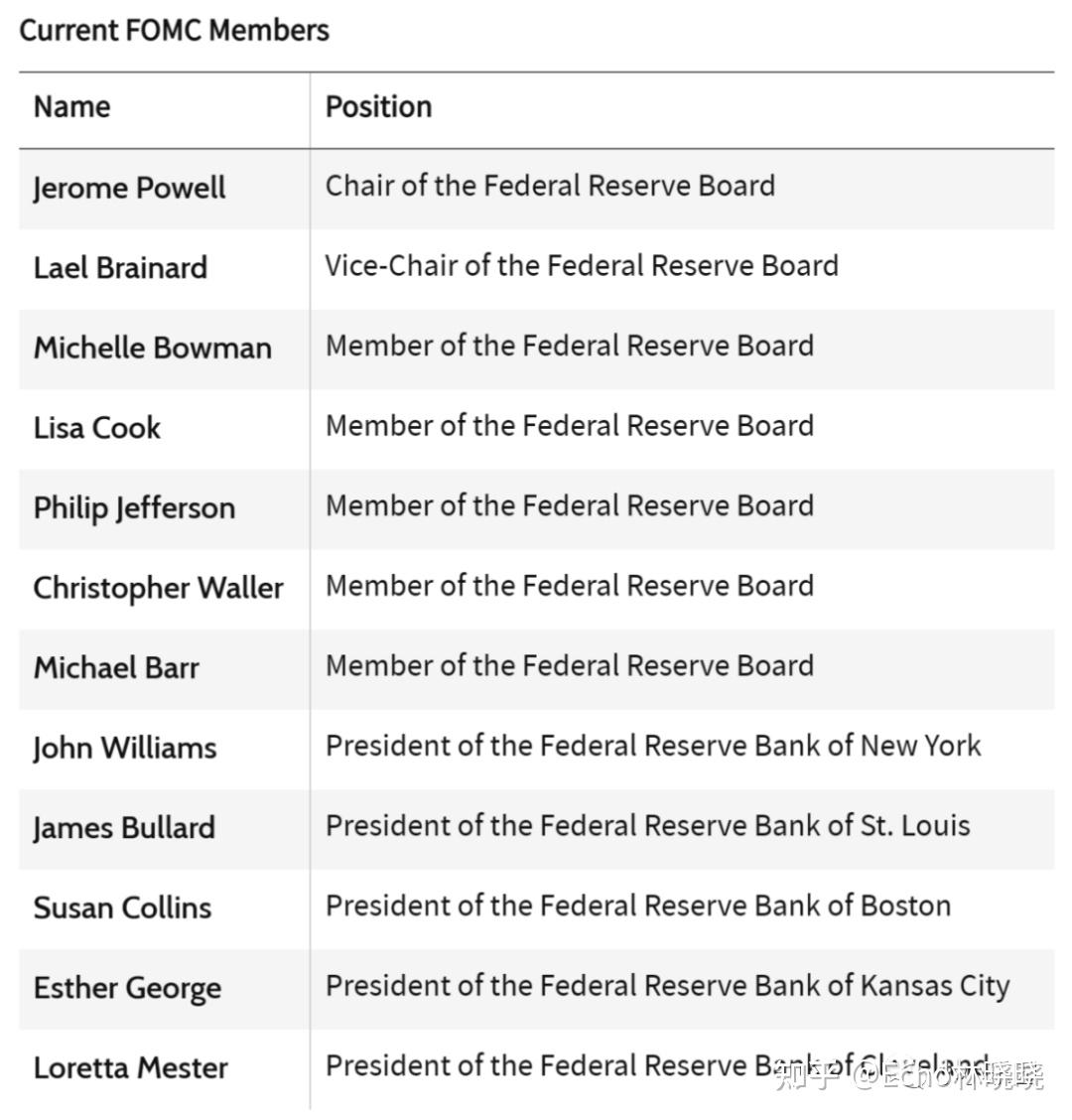This screenshot has height=1120, width=1072.
Task: Select Michelle Bowman in the table
Action: 152,348
